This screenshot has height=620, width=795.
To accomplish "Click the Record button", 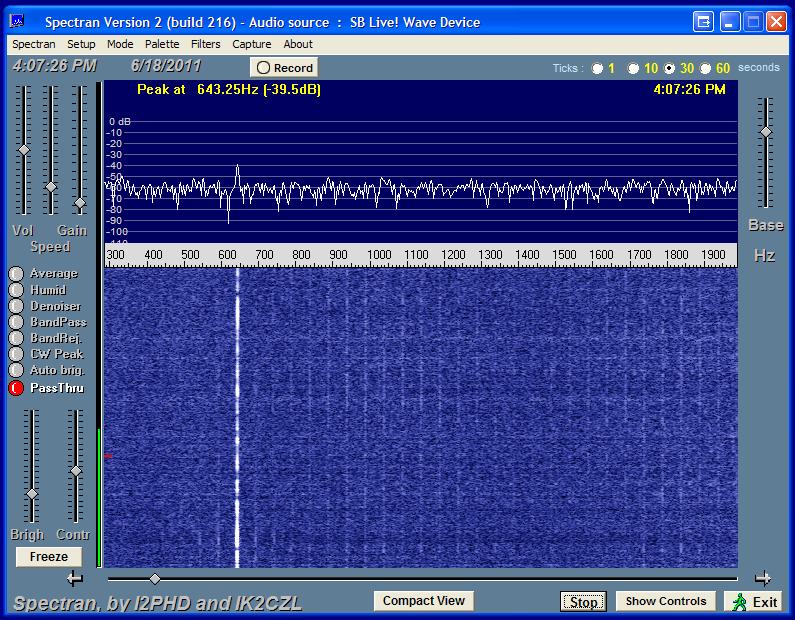I will (284, 67).
